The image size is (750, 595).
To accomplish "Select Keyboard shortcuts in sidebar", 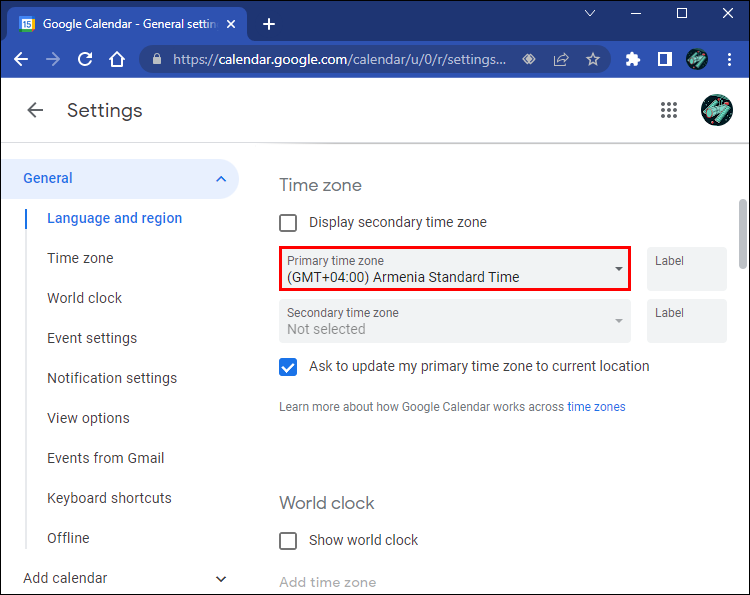I will point(109,498).
